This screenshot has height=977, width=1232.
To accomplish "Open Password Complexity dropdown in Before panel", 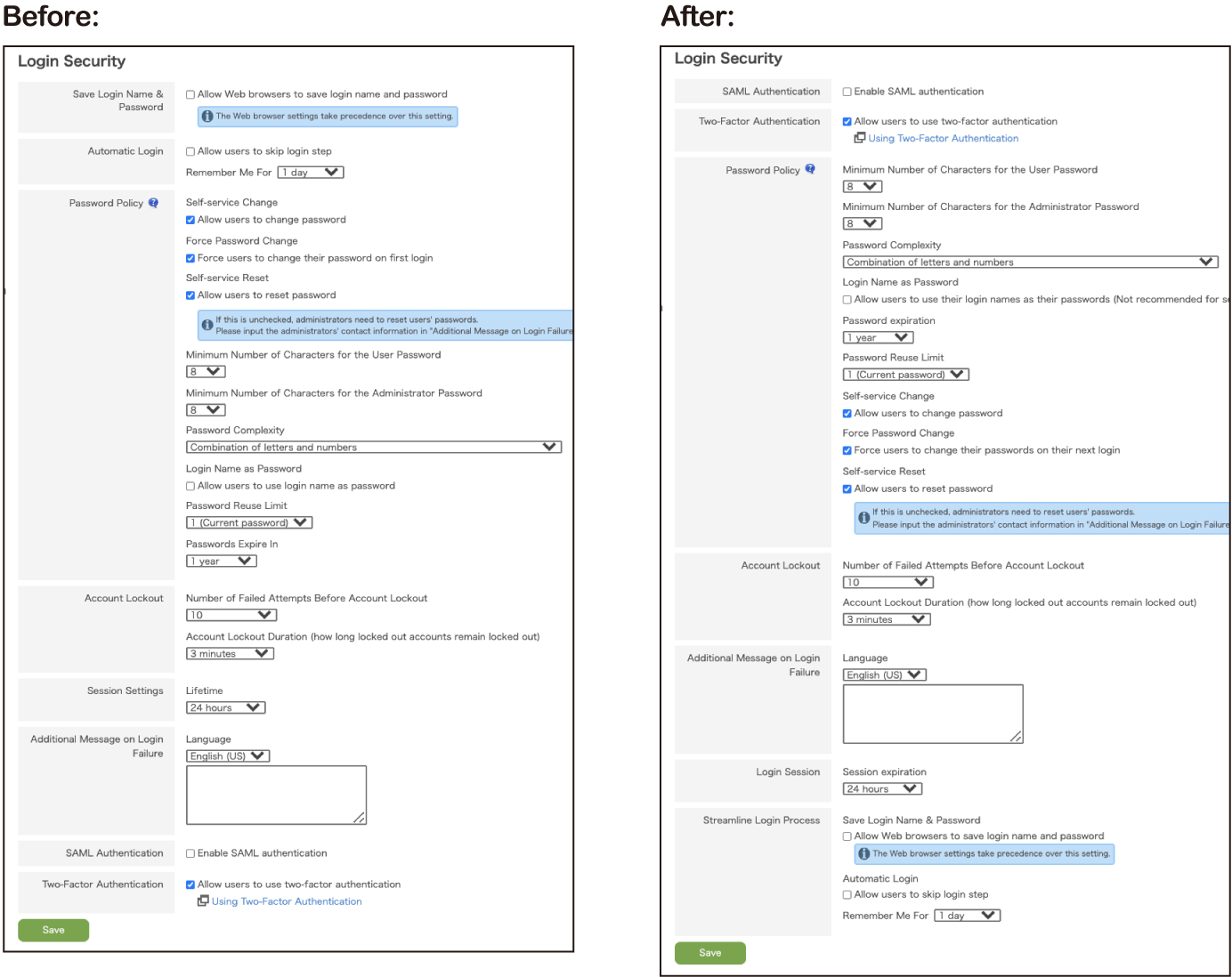I will [374, 448].
